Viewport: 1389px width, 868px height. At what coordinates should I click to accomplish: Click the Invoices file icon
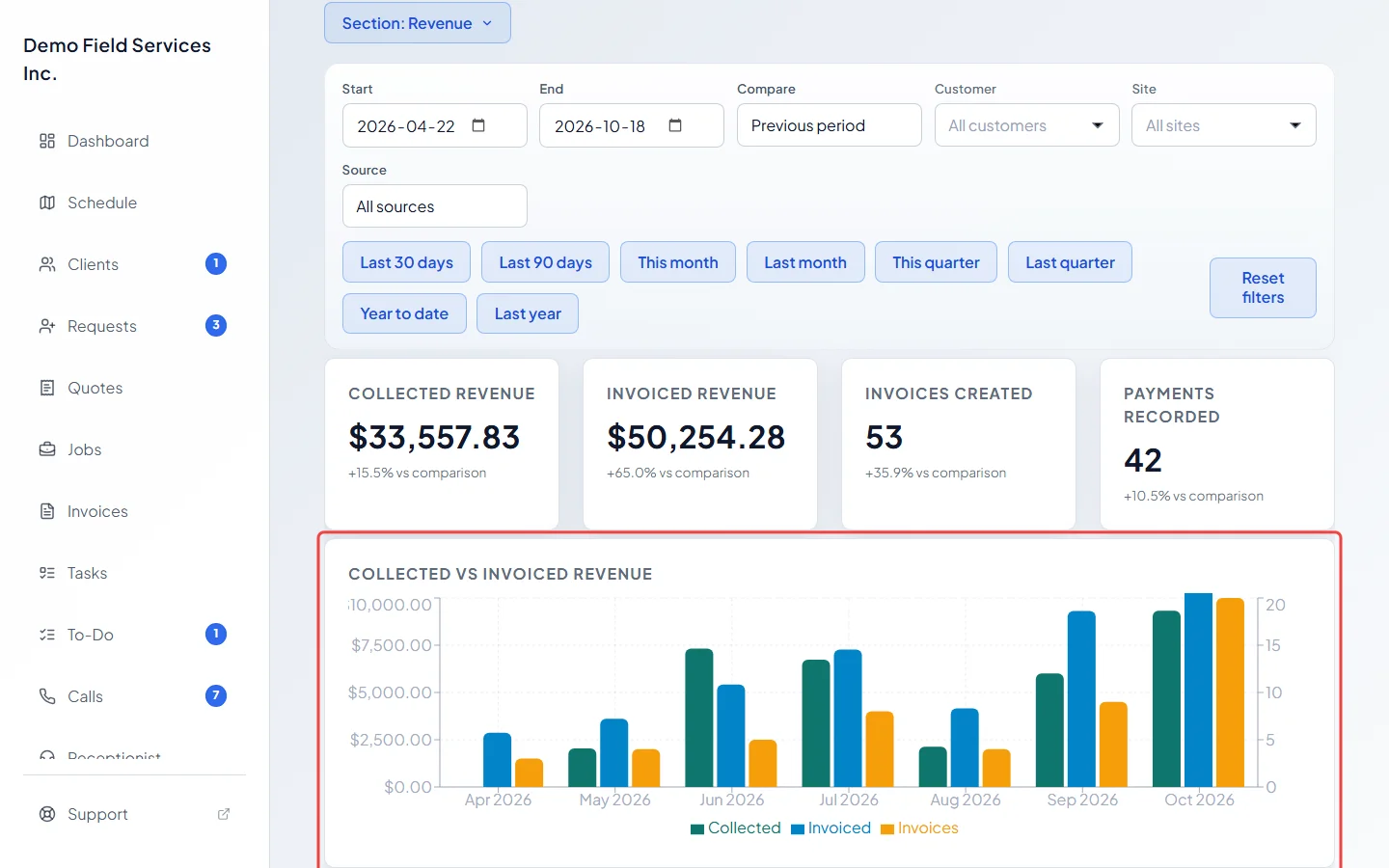point(47,511)
